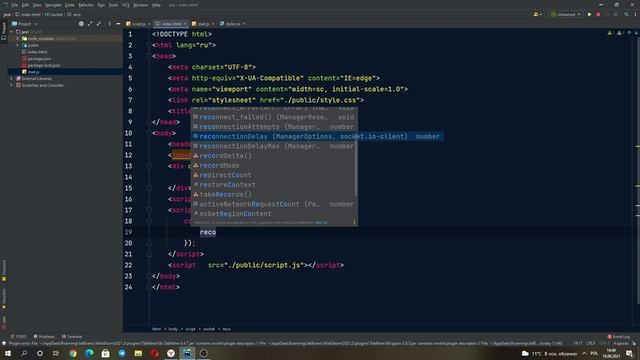This screenshot has height=360, width=640.
Task: Click the Search Everywhere magnifier icon
Action: (626, 14)
